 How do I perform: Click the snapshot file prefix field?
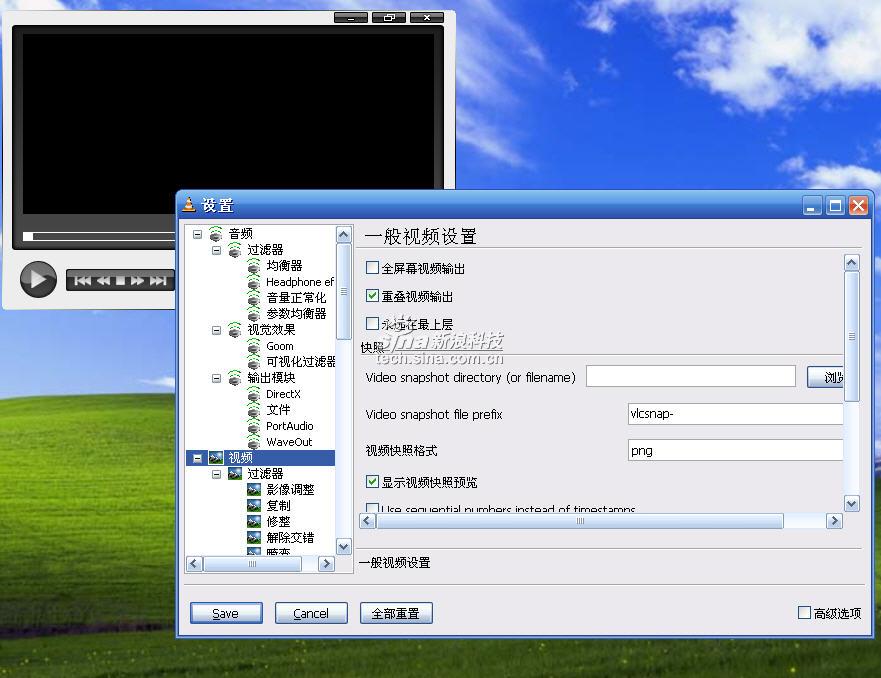[735, 414]
